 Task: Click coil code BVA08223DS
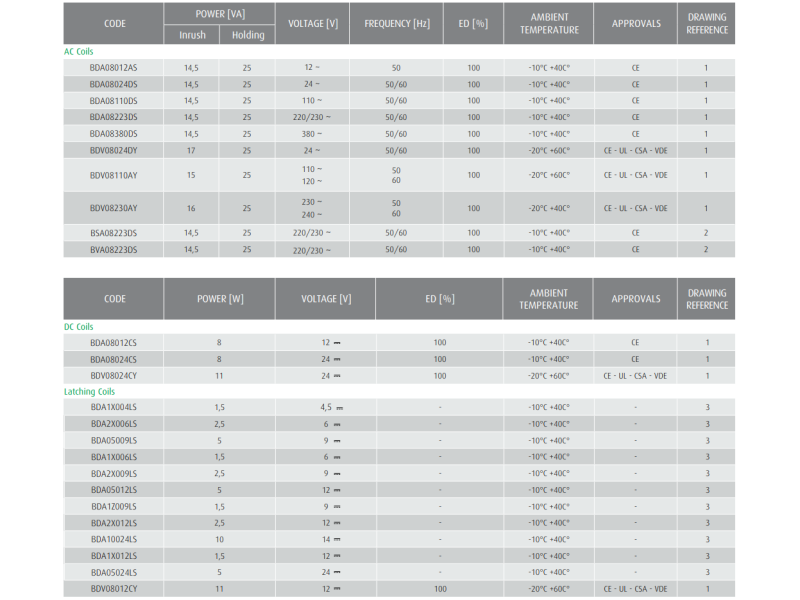114,249
